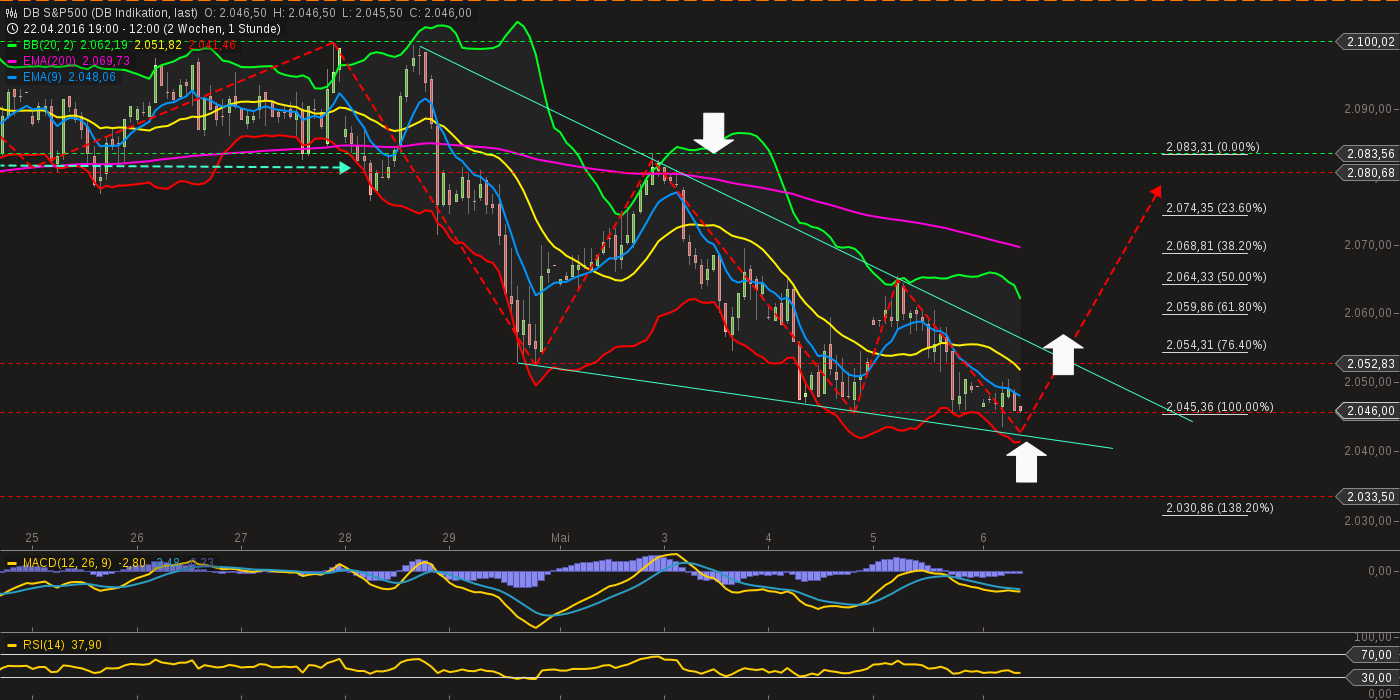Click Fibonacci label 2.083,31 (0.00%)
Screen dimensions: 1400x700
click(x=1212, y=147)
